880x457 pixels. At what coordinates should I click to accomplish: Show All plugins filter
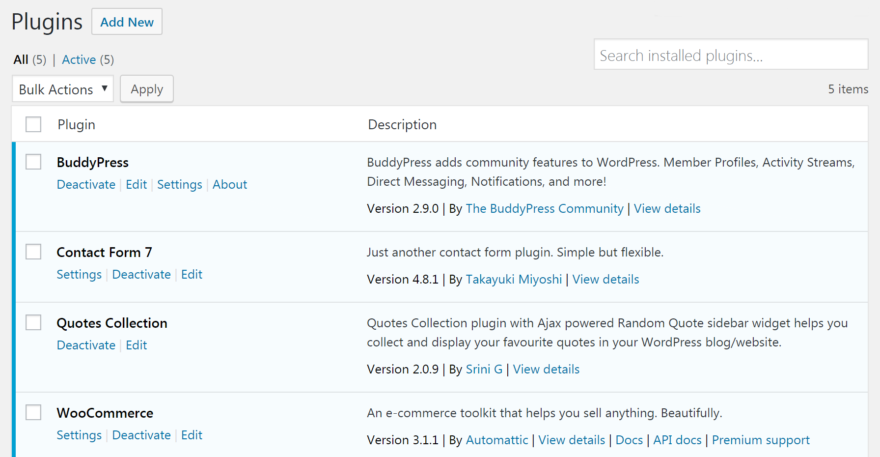tap(21, 60)
